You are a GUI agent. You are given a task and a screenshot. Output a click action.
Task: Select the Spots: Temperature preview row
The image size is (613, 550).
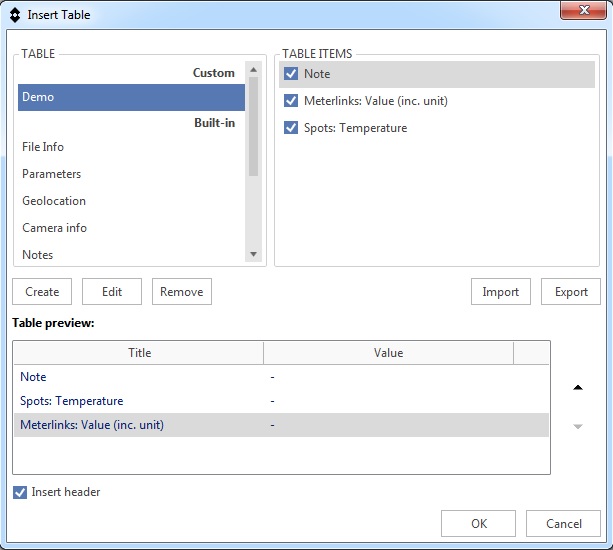pos(72,401)
